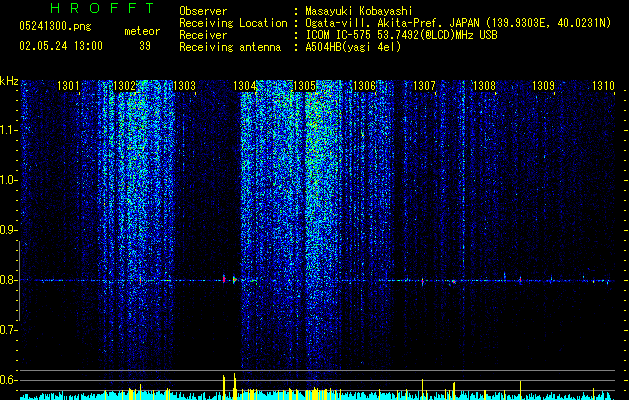Click the 1308 time marker
This screenshot has width=629, height=400.
coord(484,86)
